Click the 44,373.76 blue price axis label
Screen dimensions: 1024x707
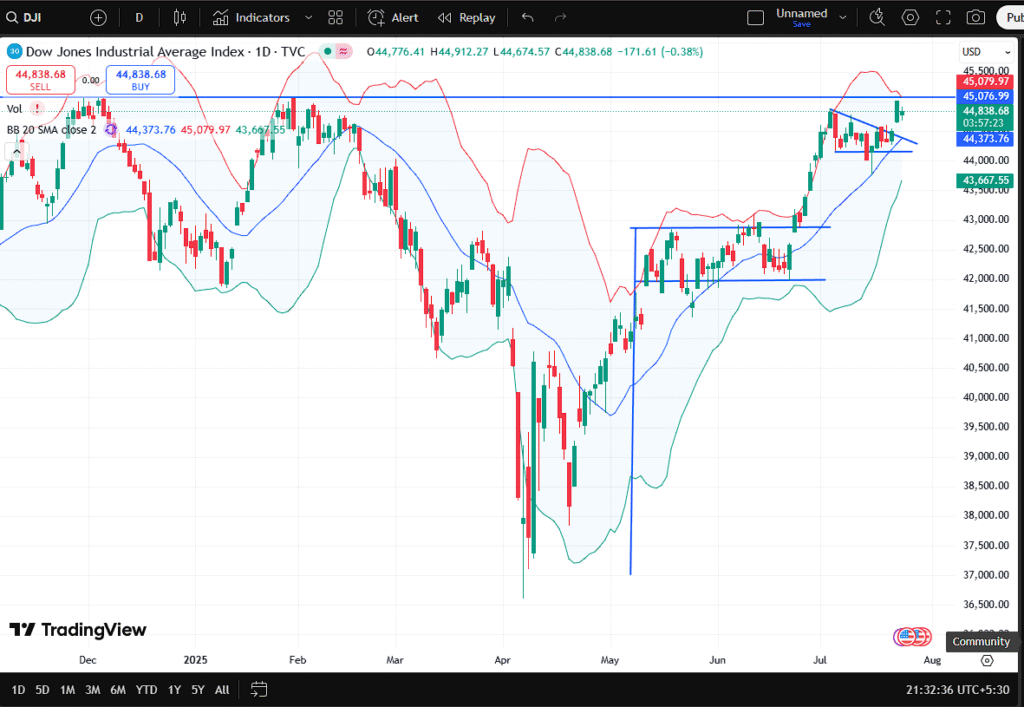pos(985,138)
